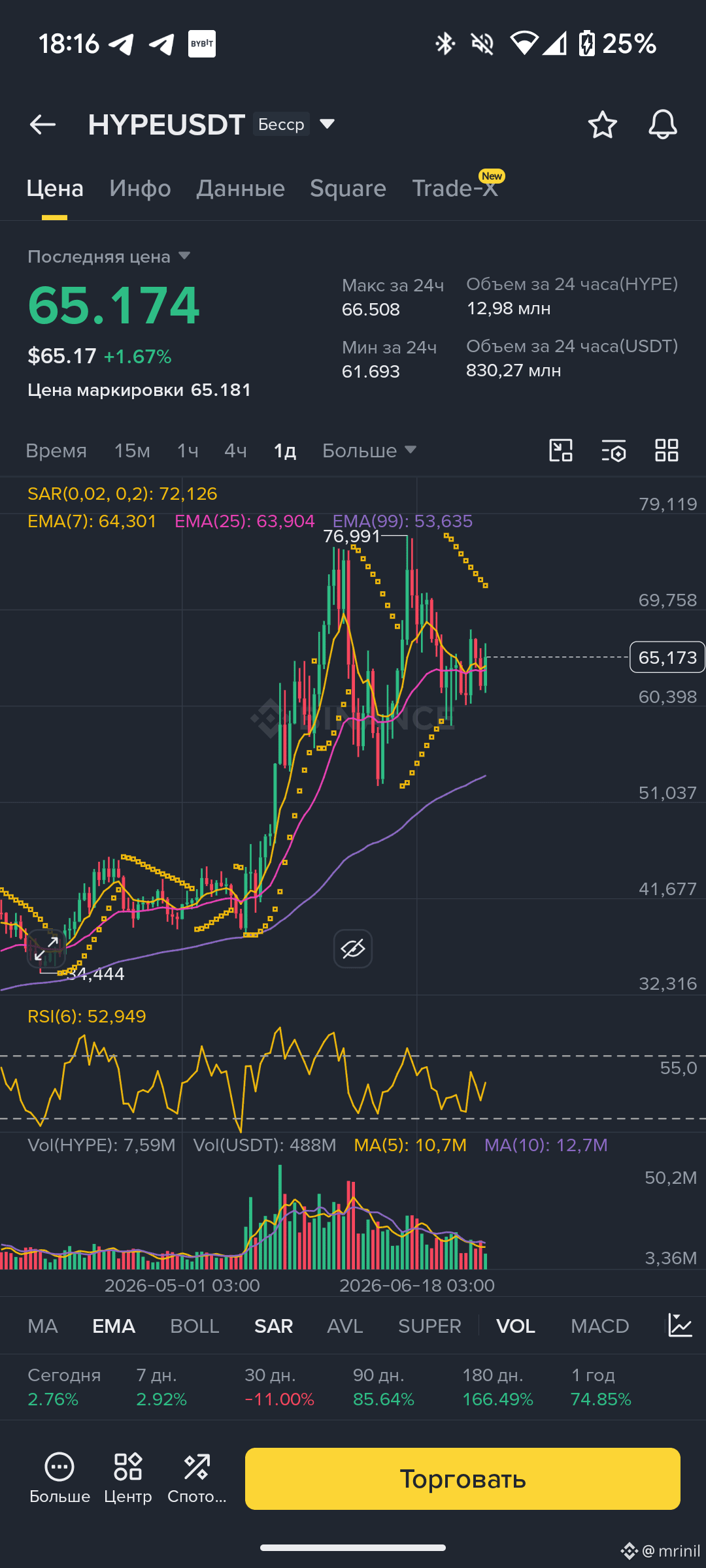Expand chart to fullscreen with arrows icon

click(46, 948)
